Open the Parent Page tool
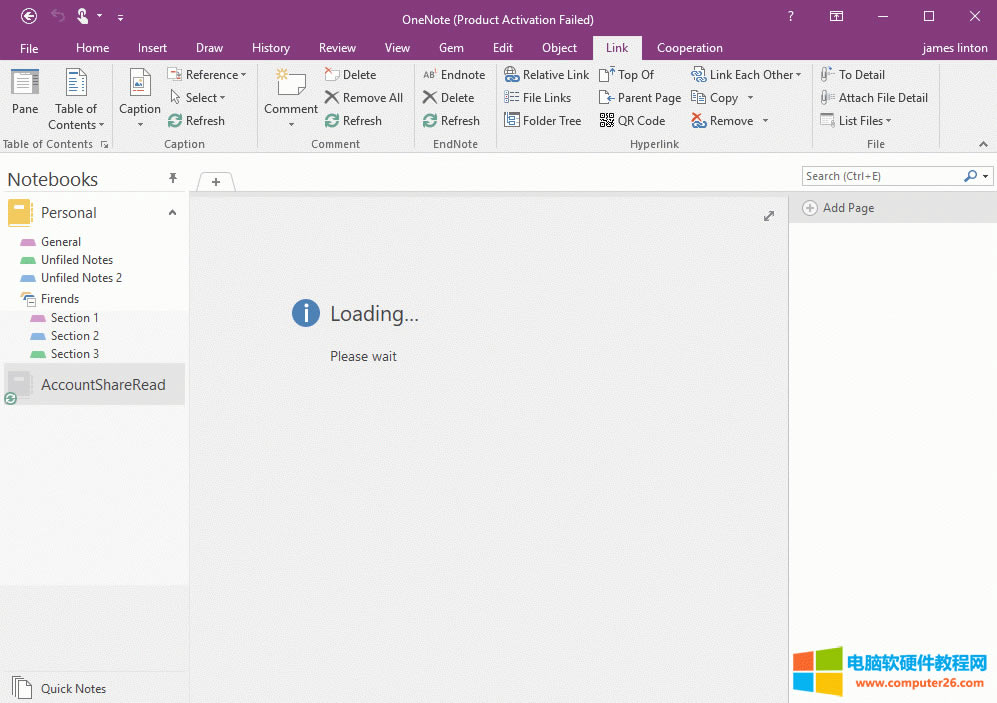This screenshot has height=703, width=997. [640, 97]
